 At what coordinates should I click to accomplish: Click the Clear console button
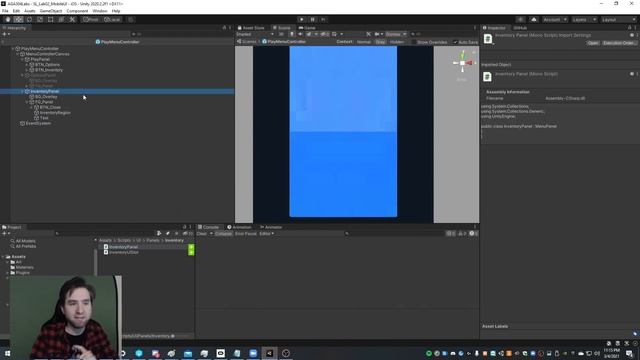point(202,234)
